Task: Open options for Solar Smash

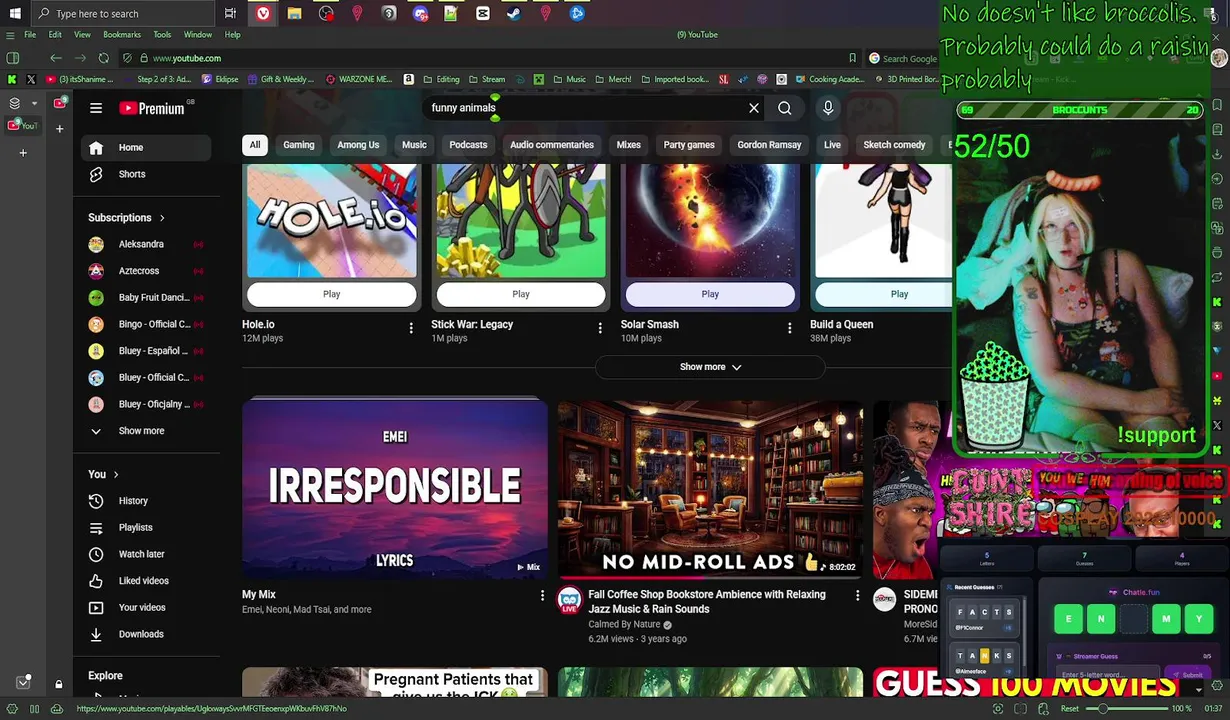Action: pyautogui.click(x=789, y=328)
